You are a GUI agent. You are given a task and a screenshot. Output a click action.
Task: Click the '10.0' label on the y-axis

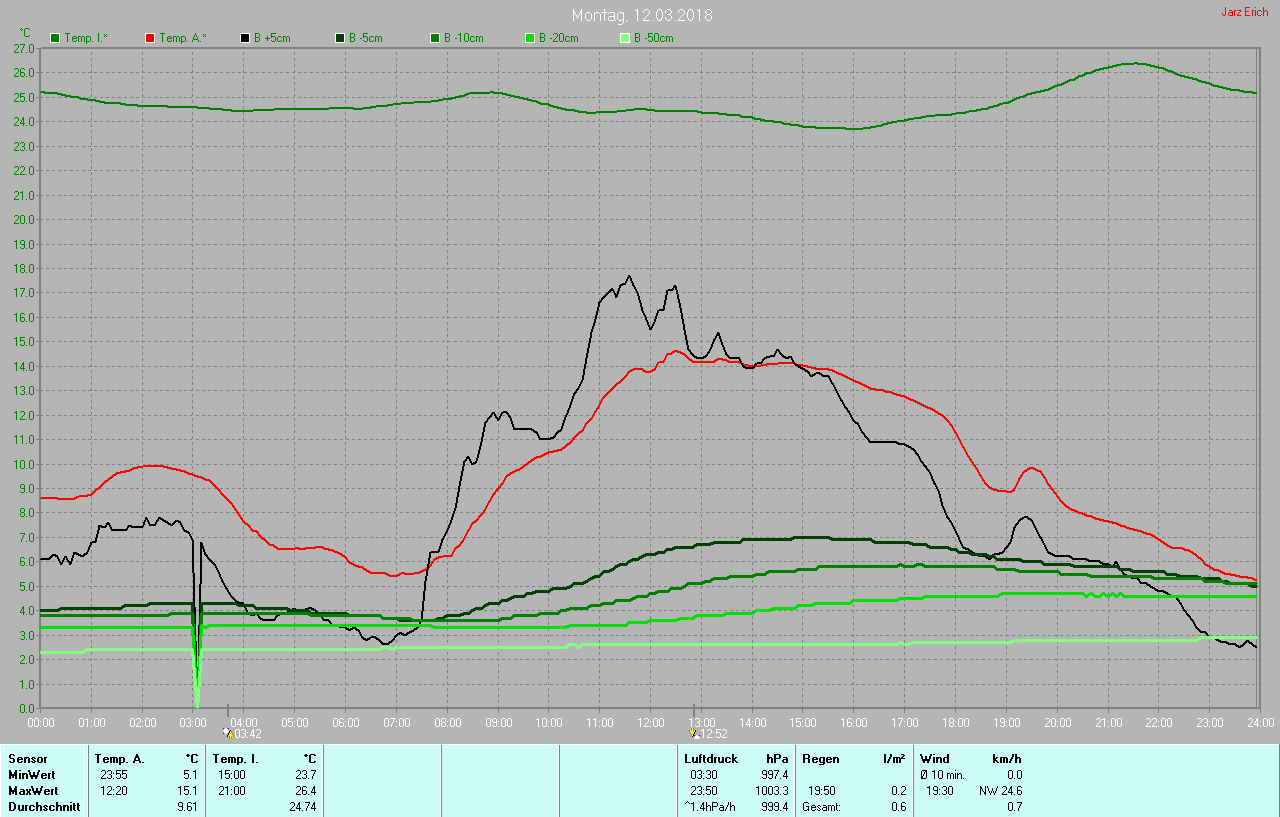[25, 464]
